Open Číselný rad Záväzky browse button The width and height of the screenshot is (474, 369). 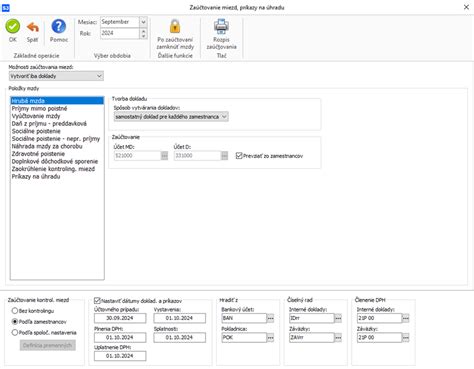(x=338, y=338)
